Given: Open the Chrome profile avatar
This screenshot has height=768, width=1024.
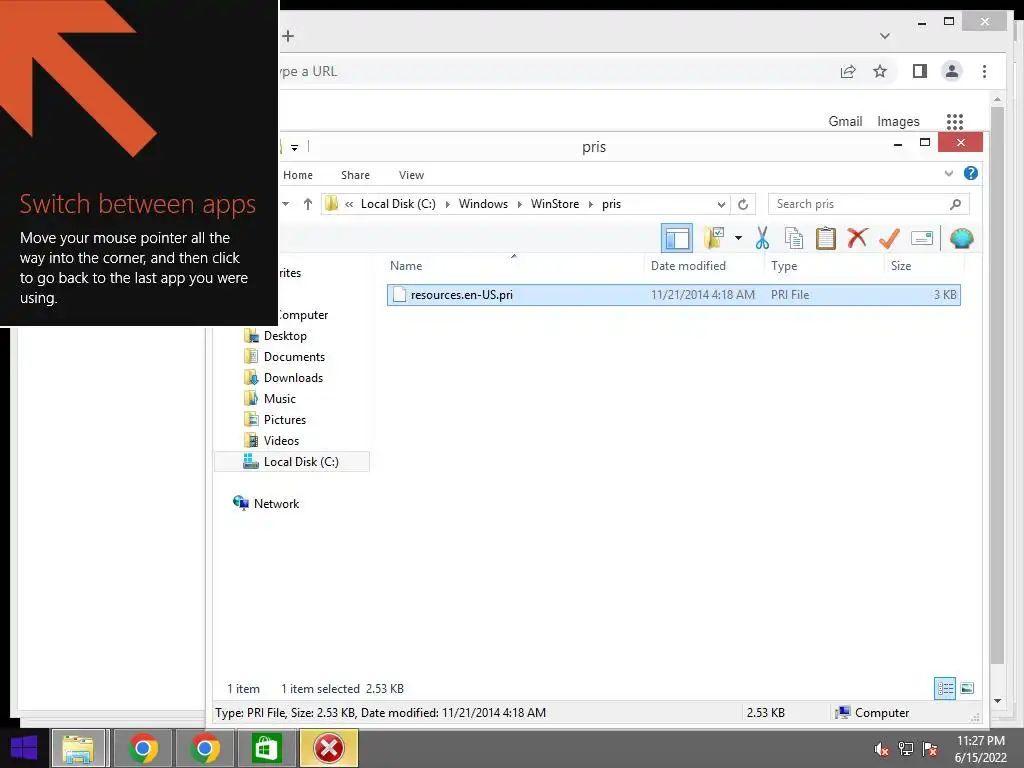Looking at the screenshot, I should (x=952, y=71).
